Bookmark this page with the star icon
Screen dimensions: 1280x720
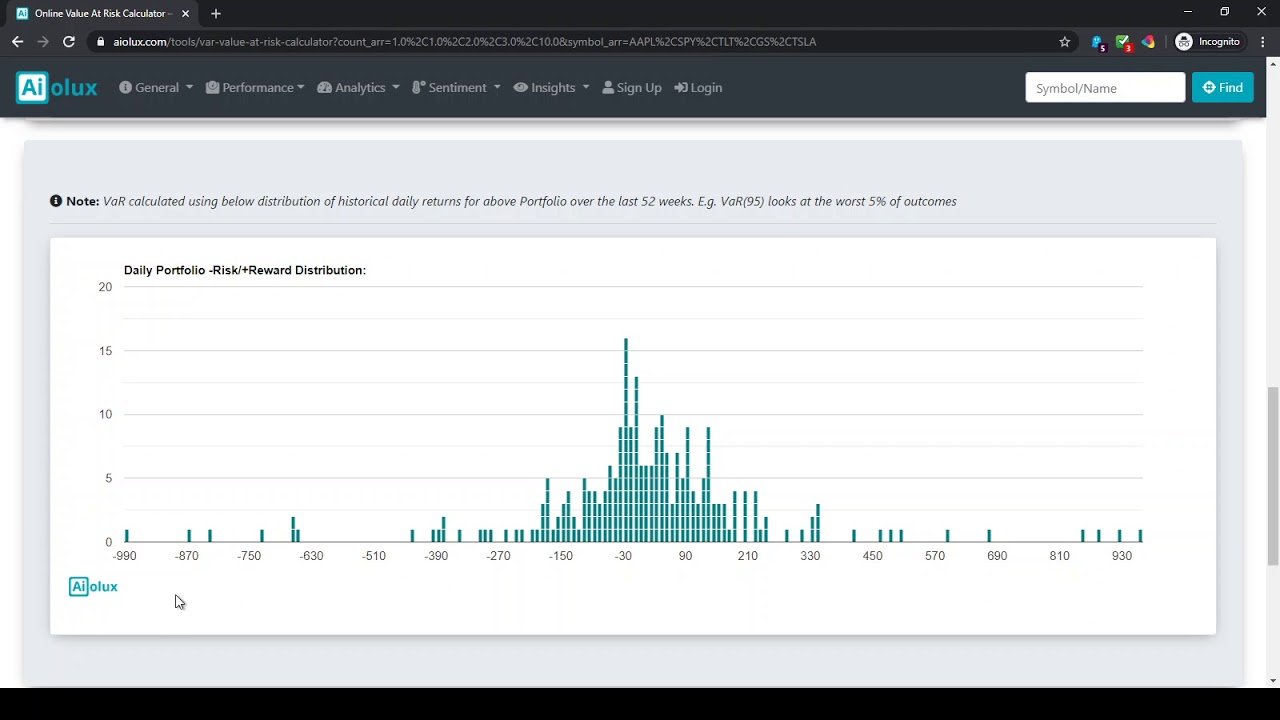1065,42
